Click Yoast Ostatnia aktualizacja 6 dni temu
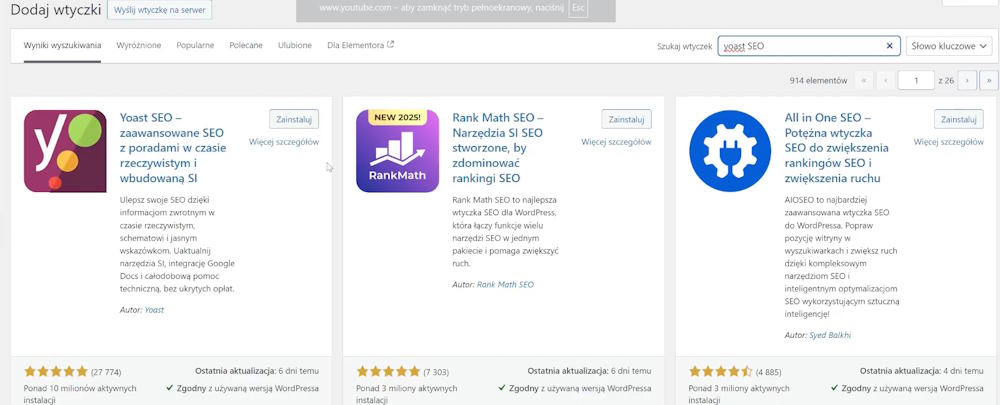 coord(256,371)
